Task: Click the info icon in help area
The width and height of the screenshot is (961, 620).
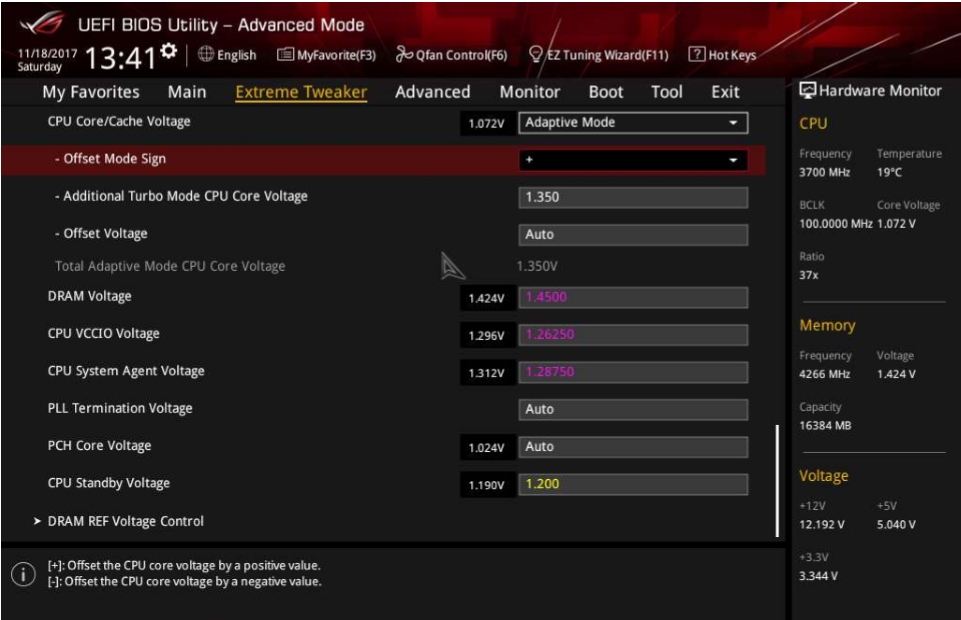Action: coord(23,574)
